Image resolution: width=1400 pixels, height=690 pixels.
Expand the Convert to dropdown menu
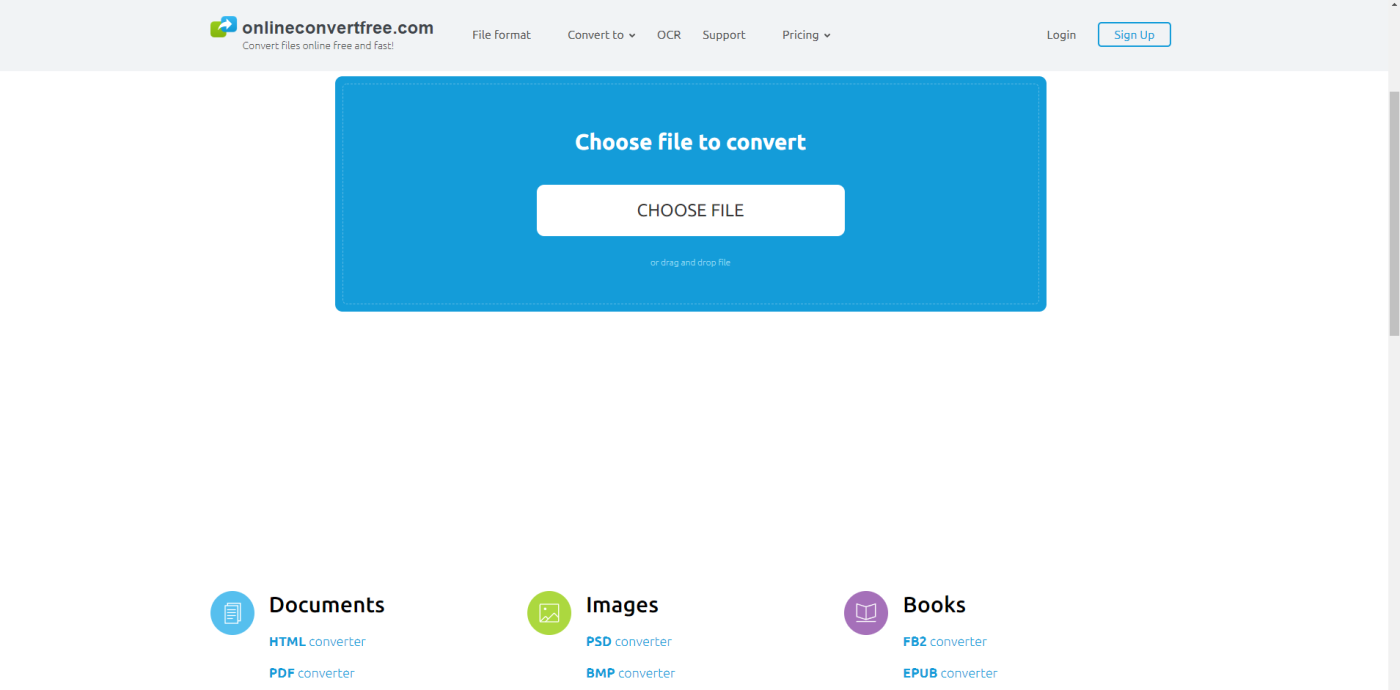[x=601, y=35]
